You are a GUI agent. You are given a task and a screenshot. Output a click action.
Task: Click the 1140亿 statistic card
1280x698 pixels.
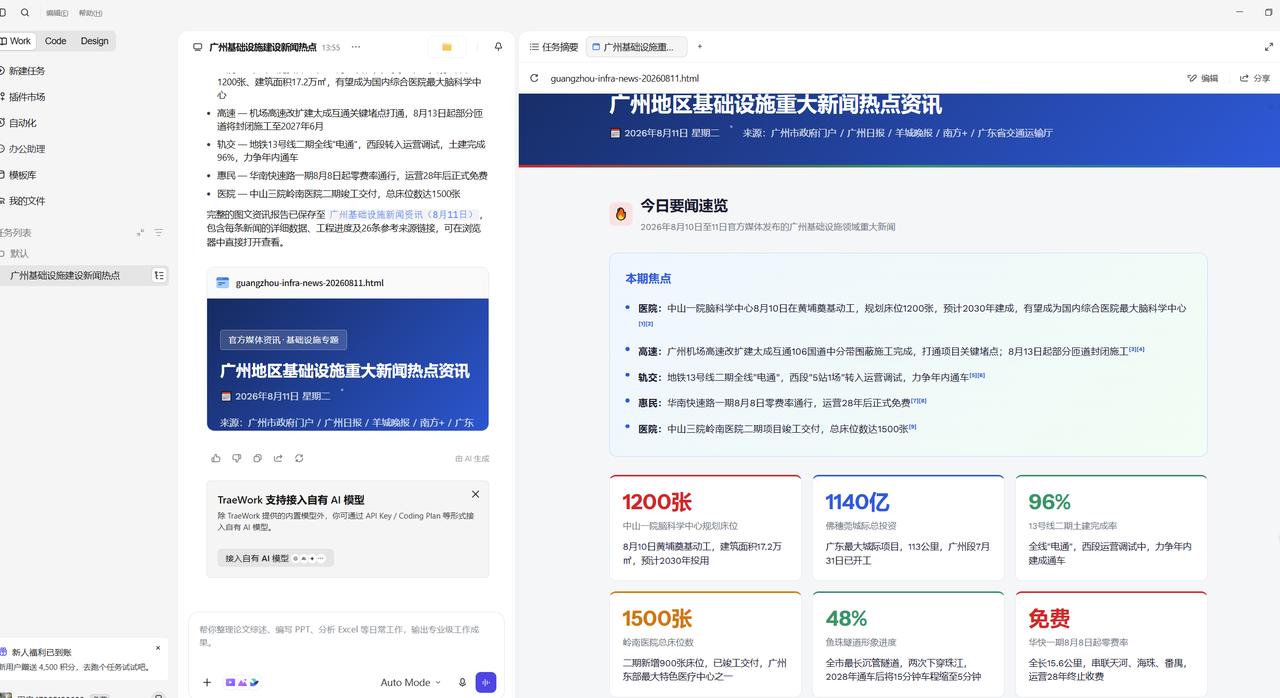point(908,528)
